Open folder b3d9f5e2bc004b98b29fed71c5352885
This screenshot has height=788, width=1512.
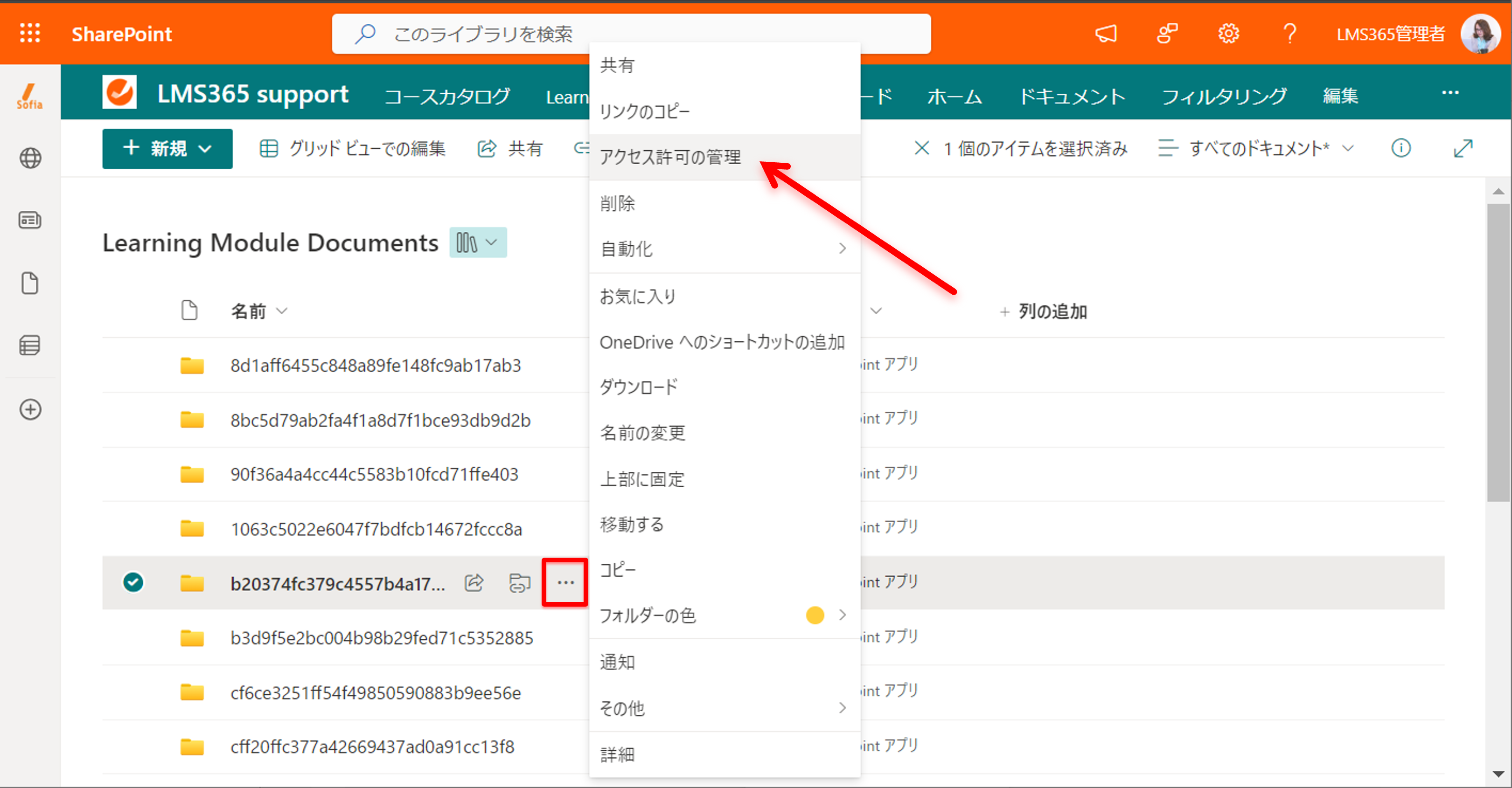point(382,638)
